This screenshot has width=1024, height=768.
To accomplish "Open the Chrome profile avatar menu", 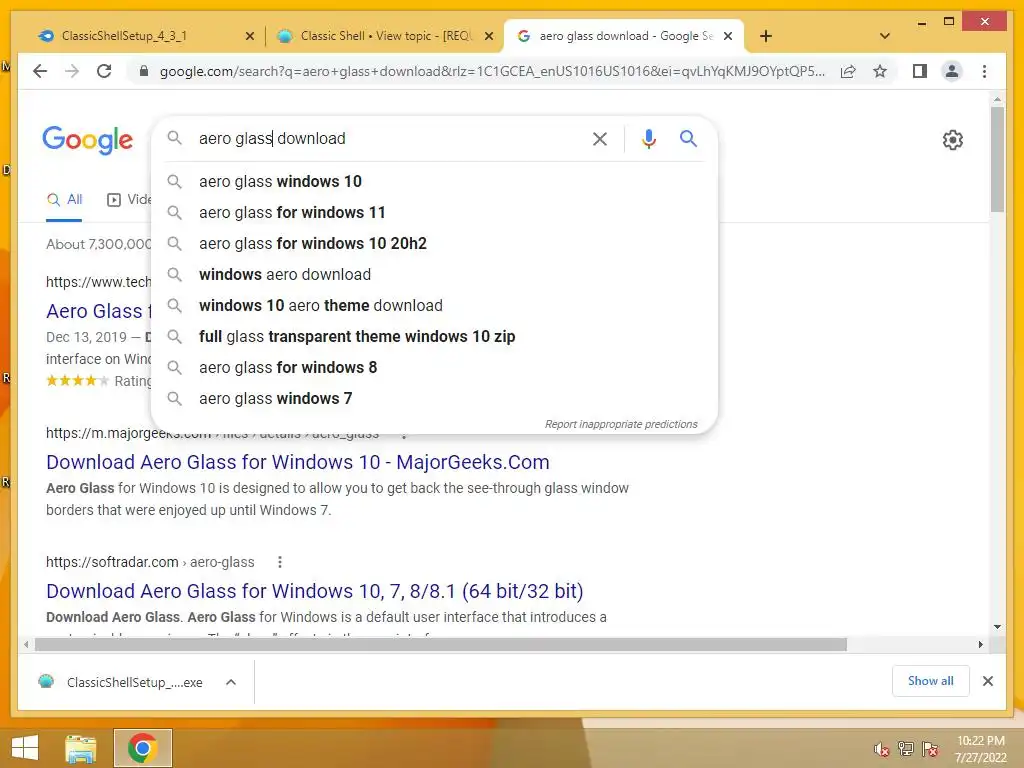I will [952, 71].
